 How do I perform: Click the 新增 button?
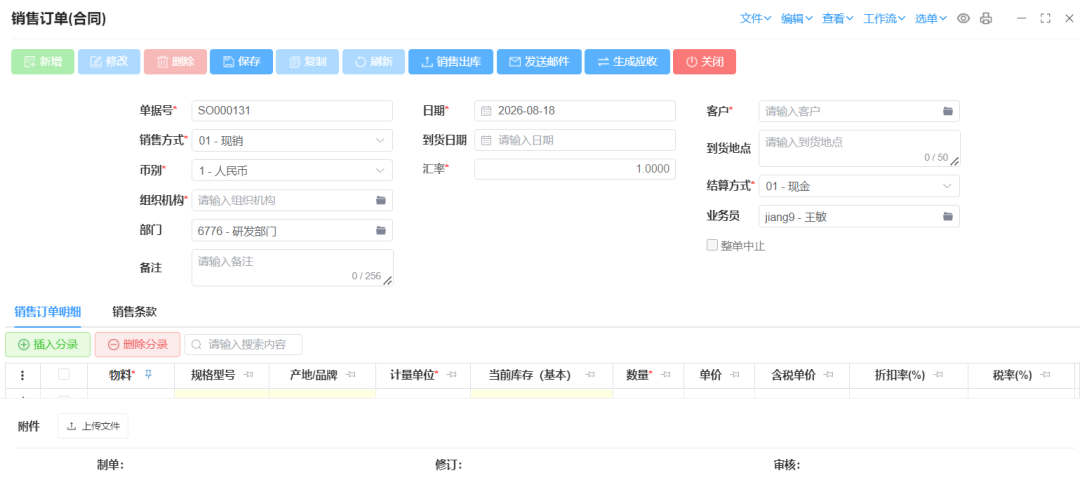click(x=43, y=61)
